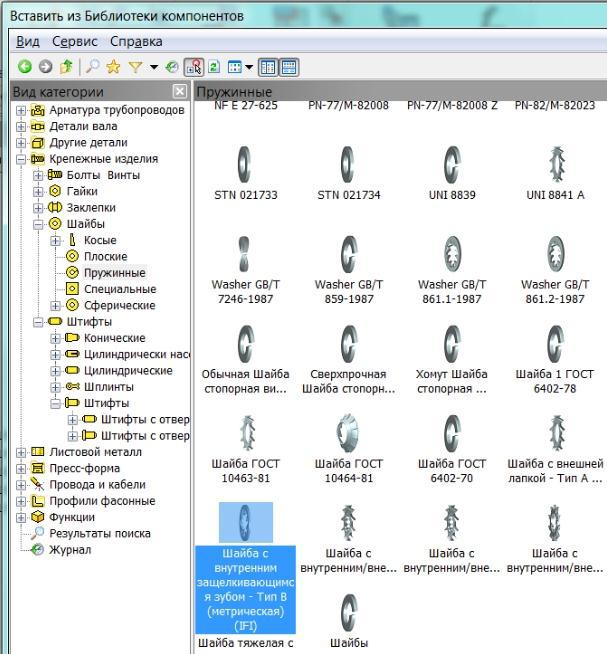Close the Вид категории panel
The height and width of the screenshot is (654, 607).
tap(180, 91)
